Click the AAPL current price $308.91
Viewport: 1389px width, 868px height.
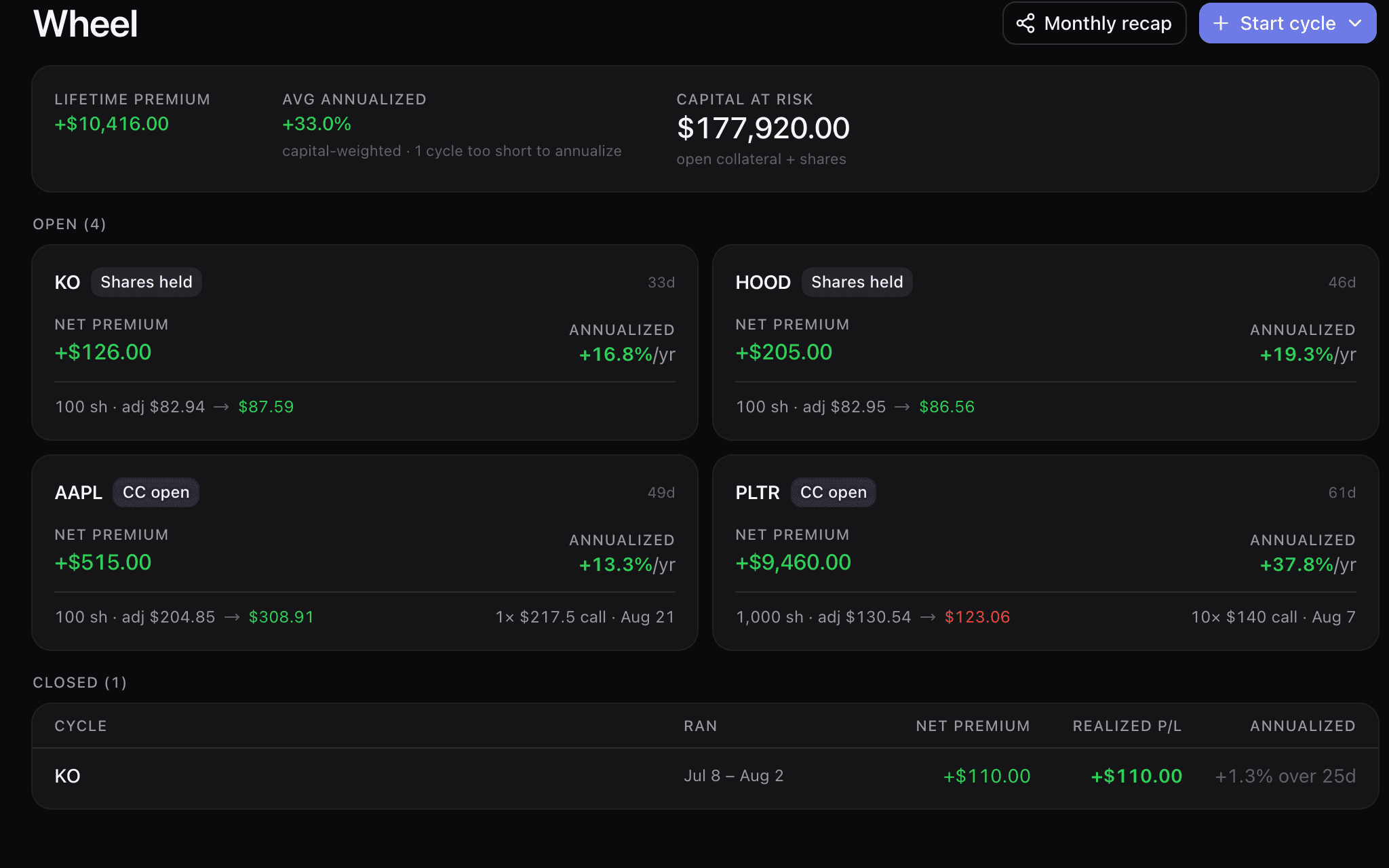[x=281, y=617]
